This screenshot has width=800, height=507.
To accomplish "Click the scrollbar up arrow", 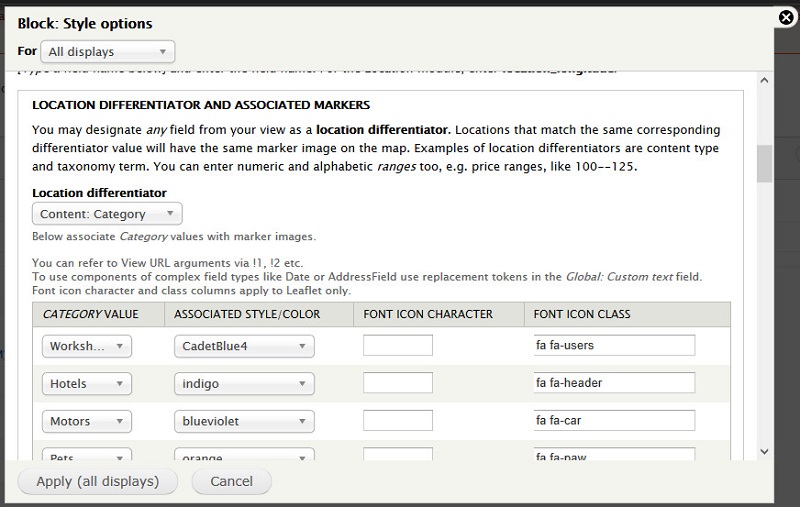I will pyautogui.click(x=764, y=80).
